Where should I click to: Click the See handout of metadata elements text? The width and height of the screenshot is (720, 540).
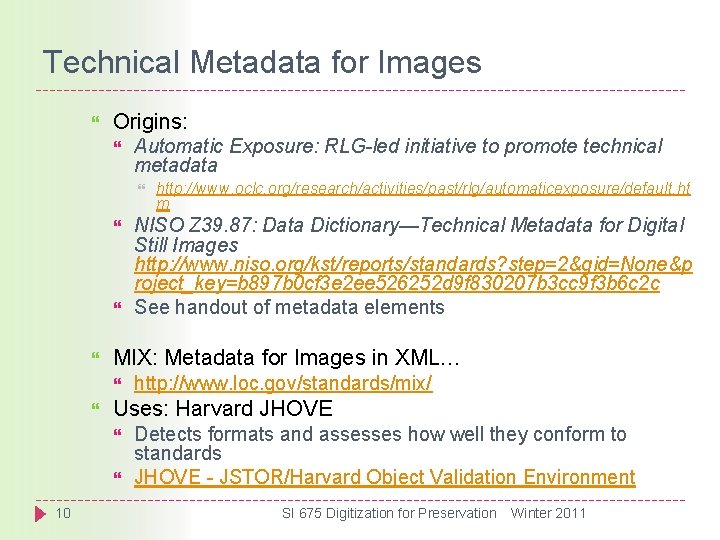tap(289, 307)
